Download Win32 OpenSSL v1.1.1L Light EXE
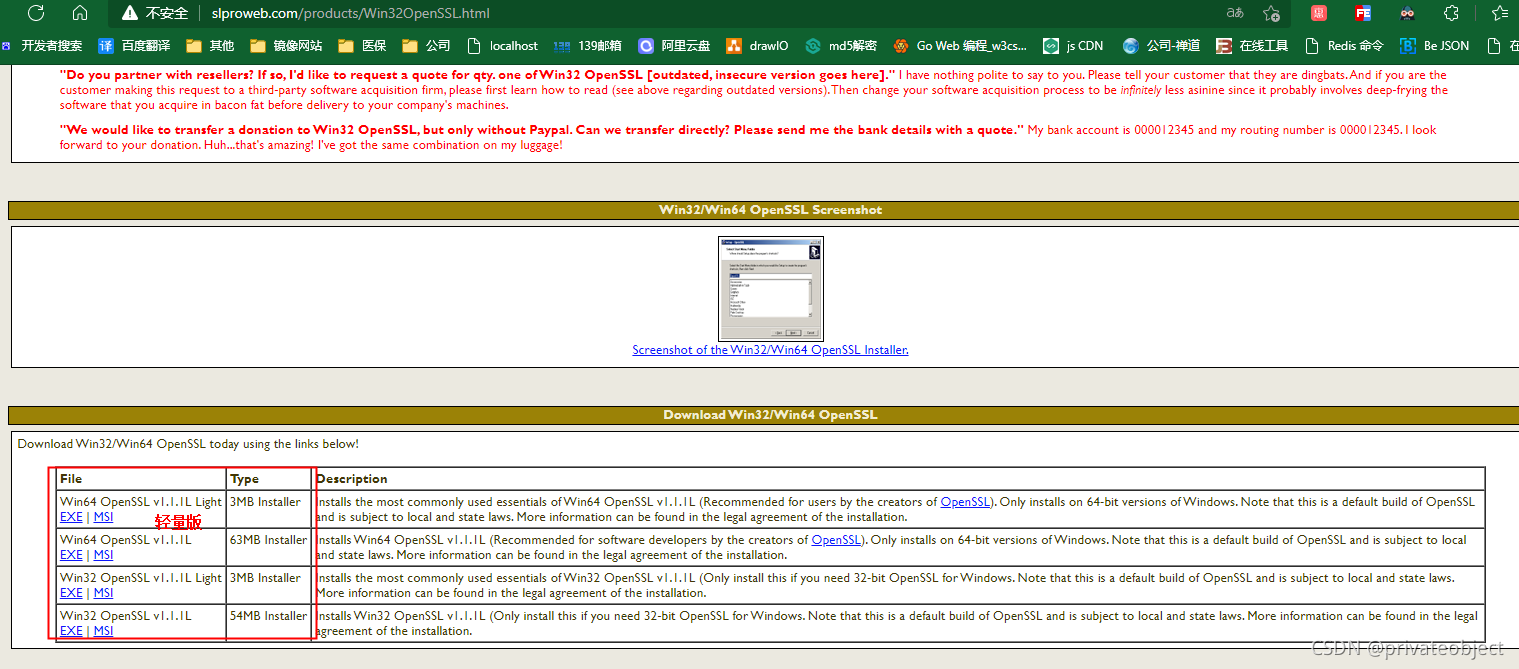 [71, 593]
